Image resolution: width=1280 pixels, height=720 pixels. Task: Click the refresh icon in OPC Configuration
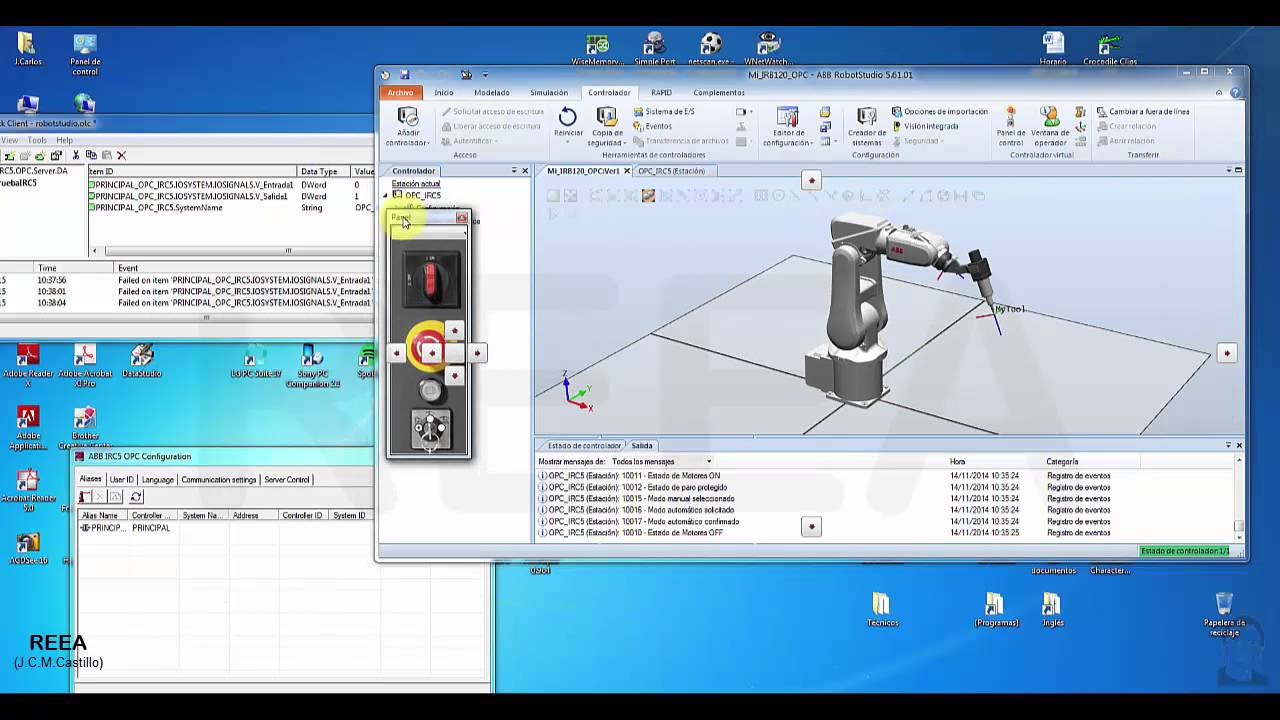(x=136, y=497)
